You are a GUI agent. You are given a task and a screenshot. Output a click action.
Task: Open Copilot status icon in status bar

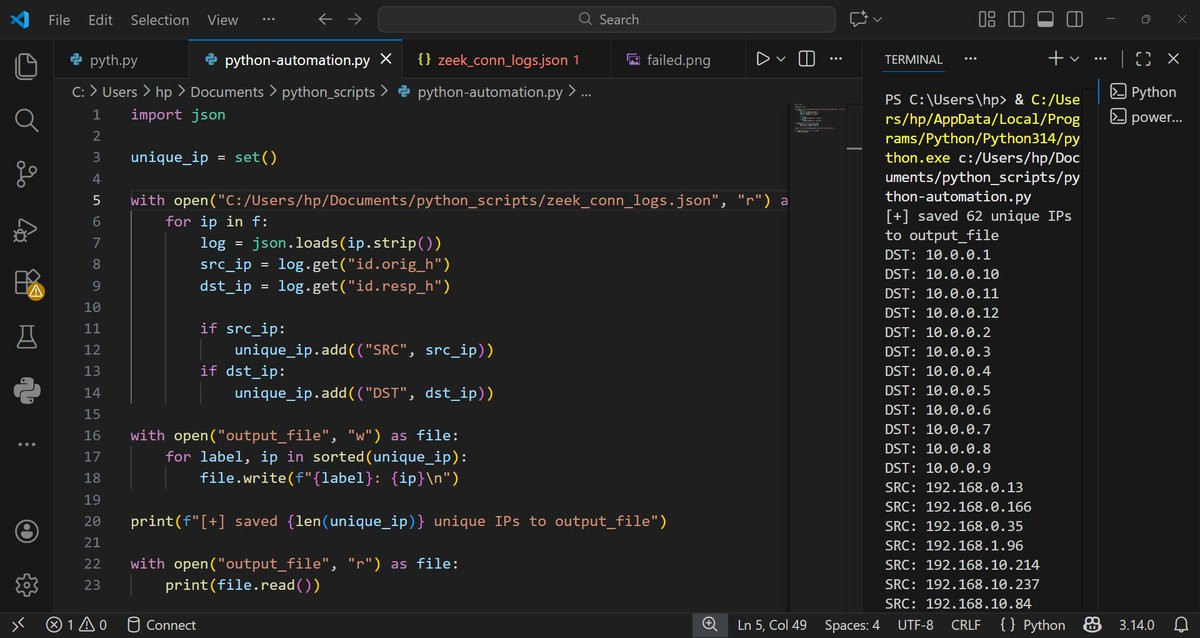click(x=1092, y=625)
